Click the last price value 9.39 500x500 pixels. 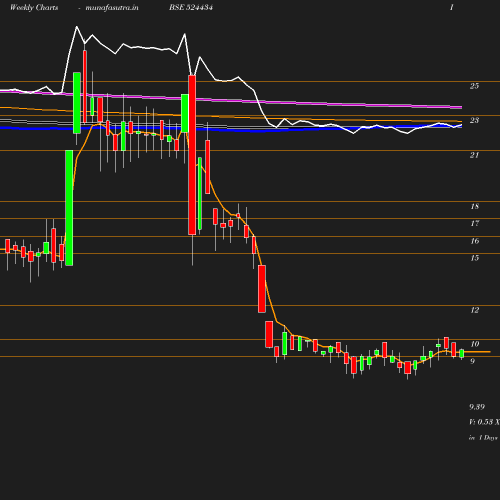click(x=477, y=407)
